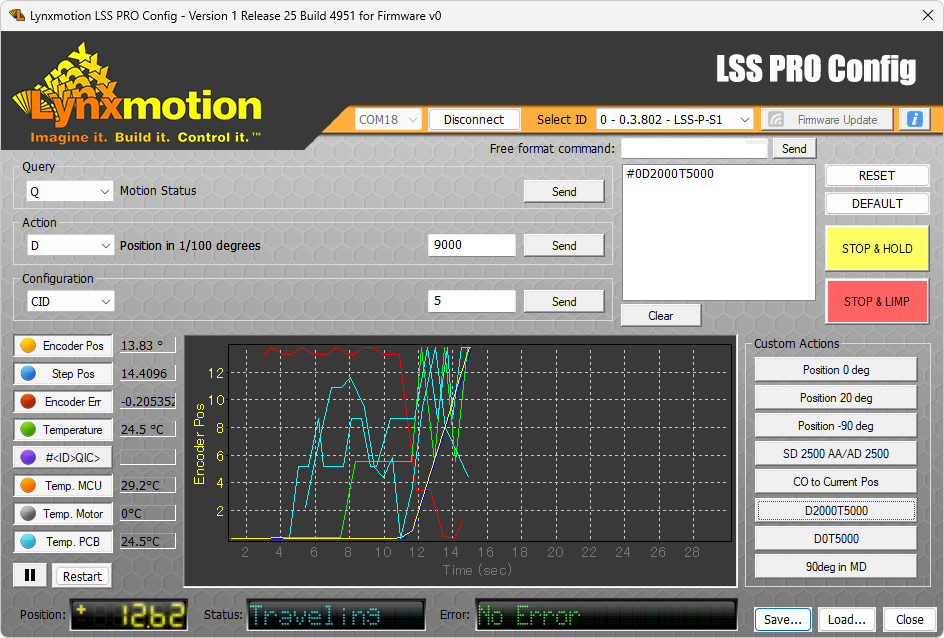This screenshot has height=638, width=944.
Task: Toggle the Temperature graph series
Action: (x=63, y=430)
